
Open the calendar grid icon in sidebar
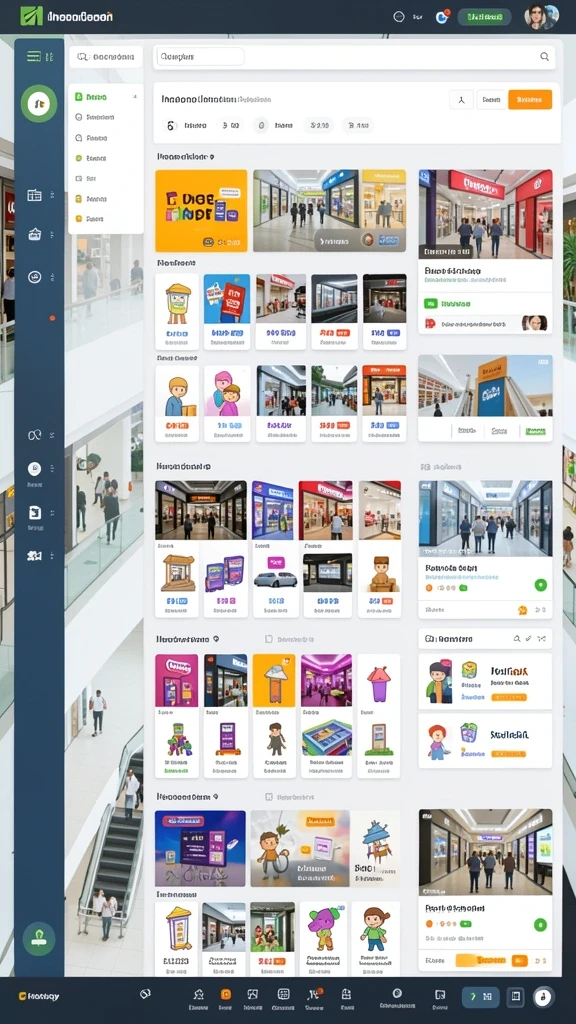point(35,195)
